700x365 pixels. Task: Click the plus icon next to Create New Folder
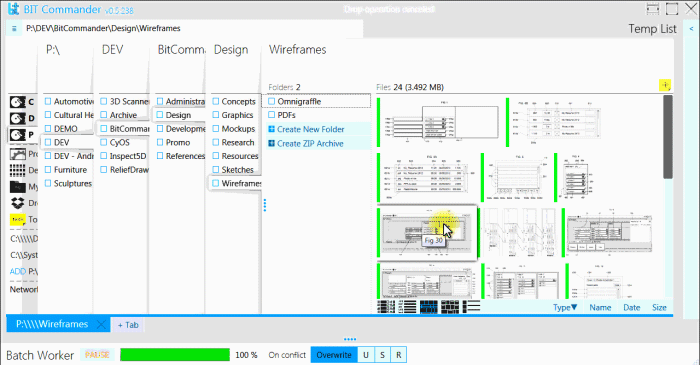pyautogui.click(x=271, y=129)
